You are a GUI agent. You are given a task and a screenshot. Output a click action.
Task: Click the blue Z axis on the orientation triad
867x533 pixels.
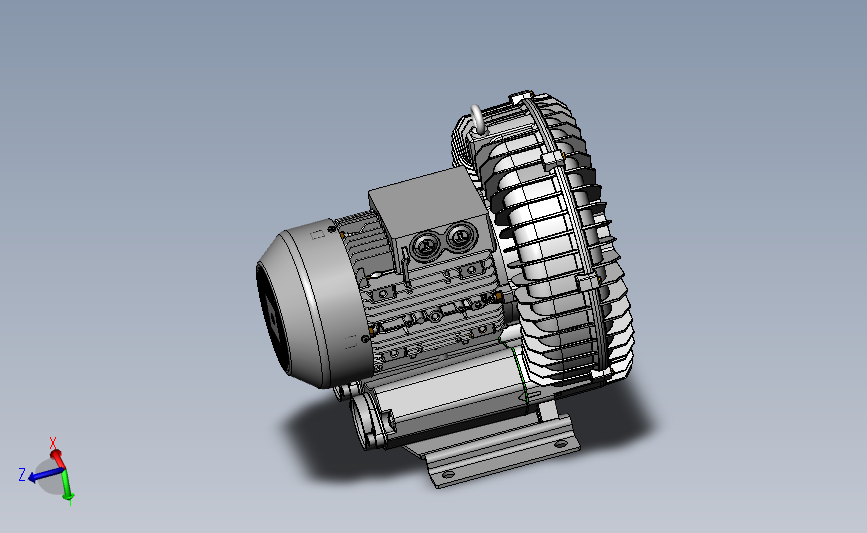coord(45,475)
